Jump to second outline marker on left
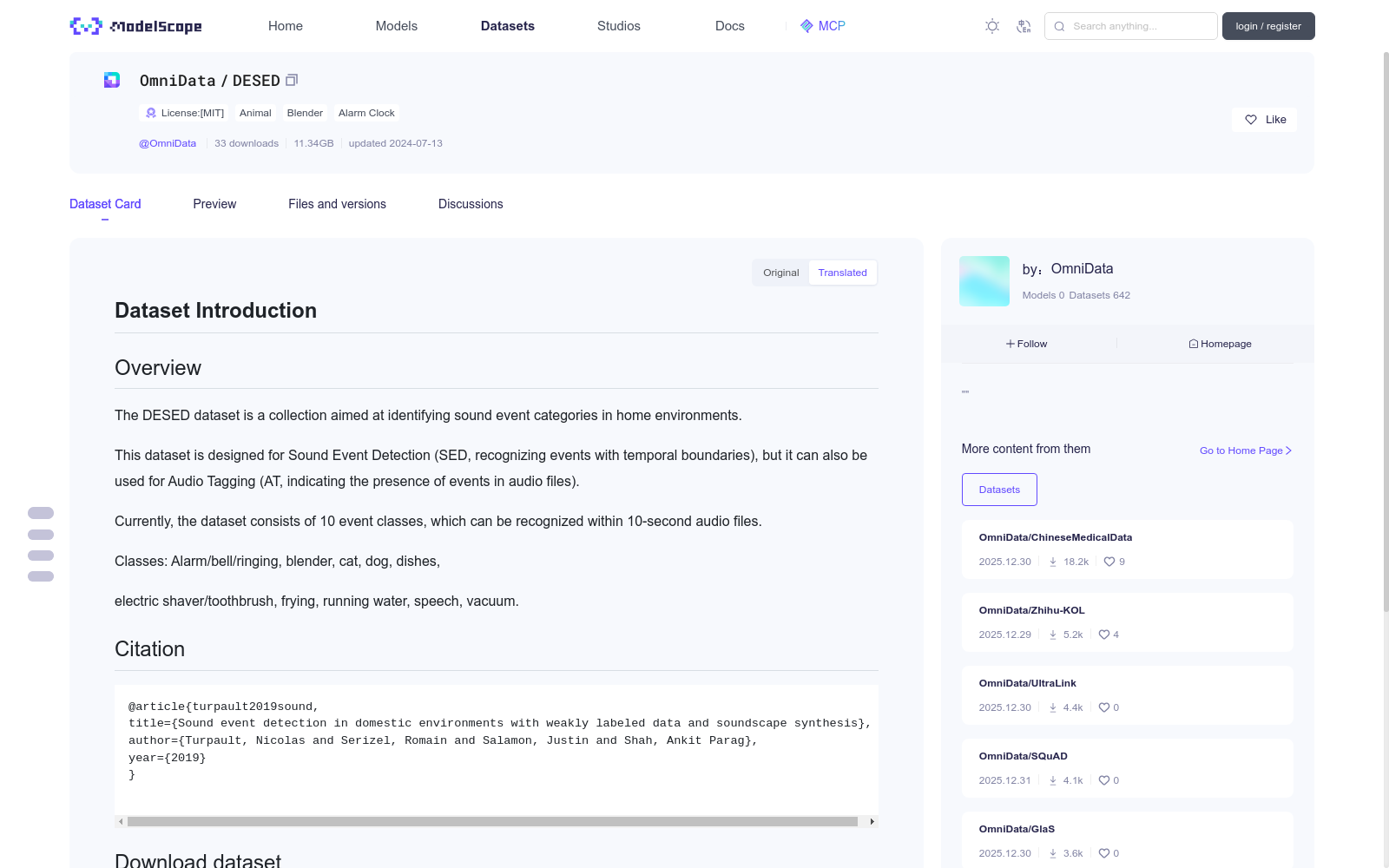This screenshot has width=1389, height=868. coord(41,535)
